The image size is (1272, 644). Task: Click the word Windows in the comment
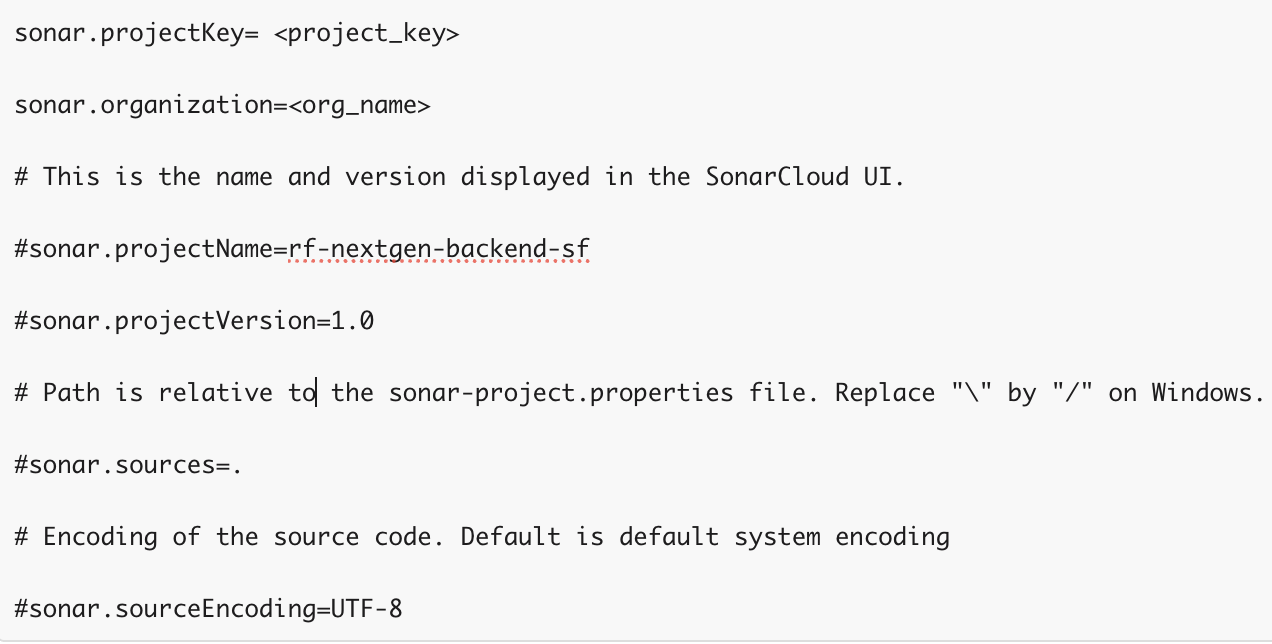tap(1202, 393)
